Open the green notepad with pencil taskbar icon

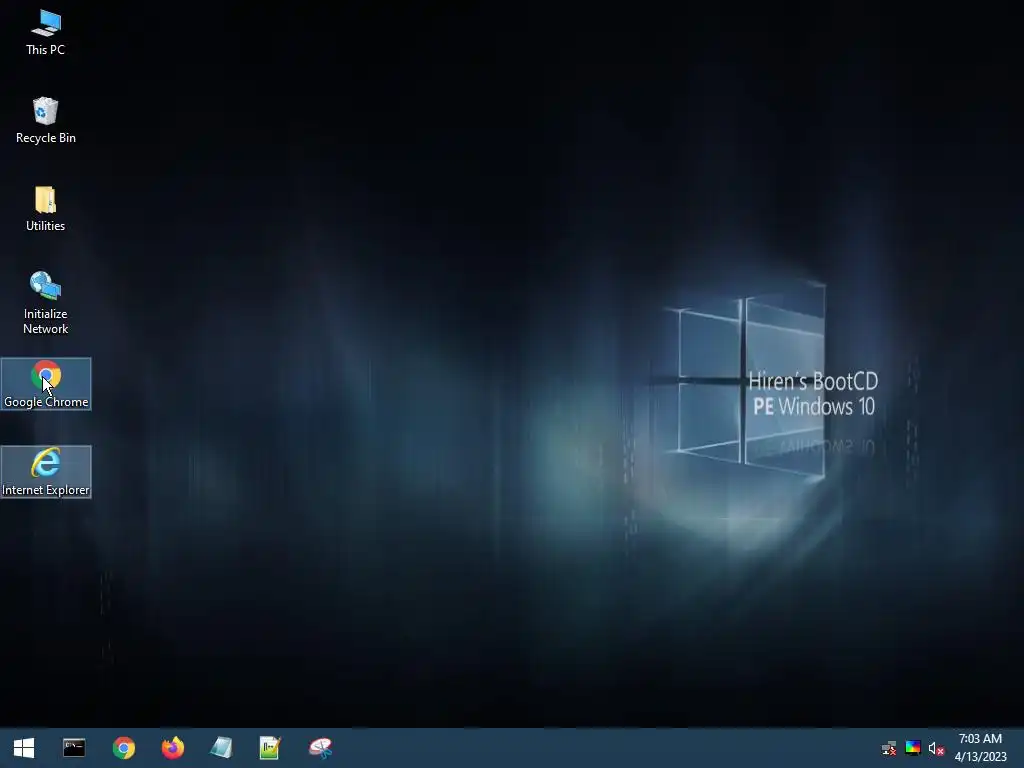[270, 748]
